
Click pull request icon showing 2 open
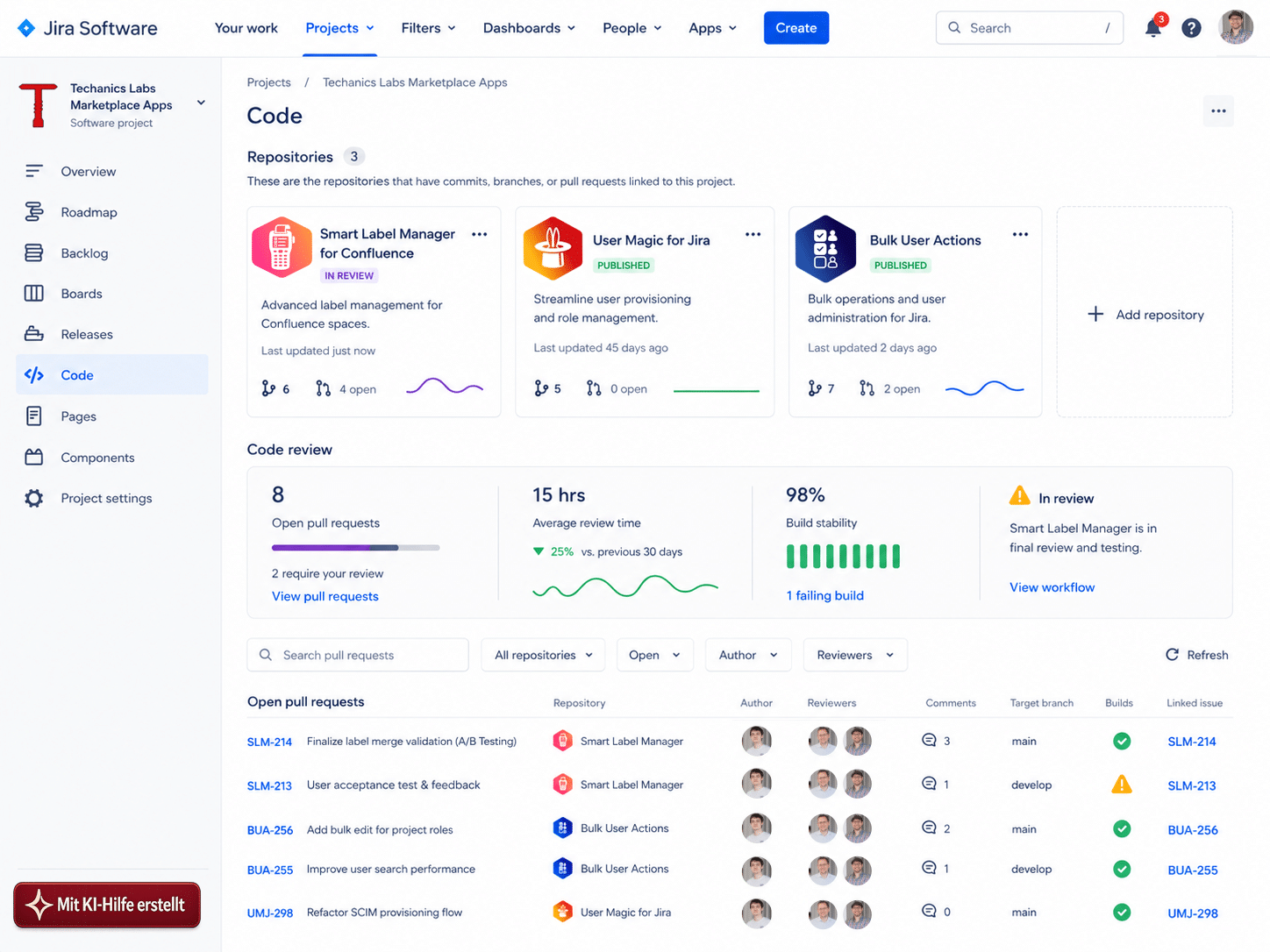coord(867,388)
